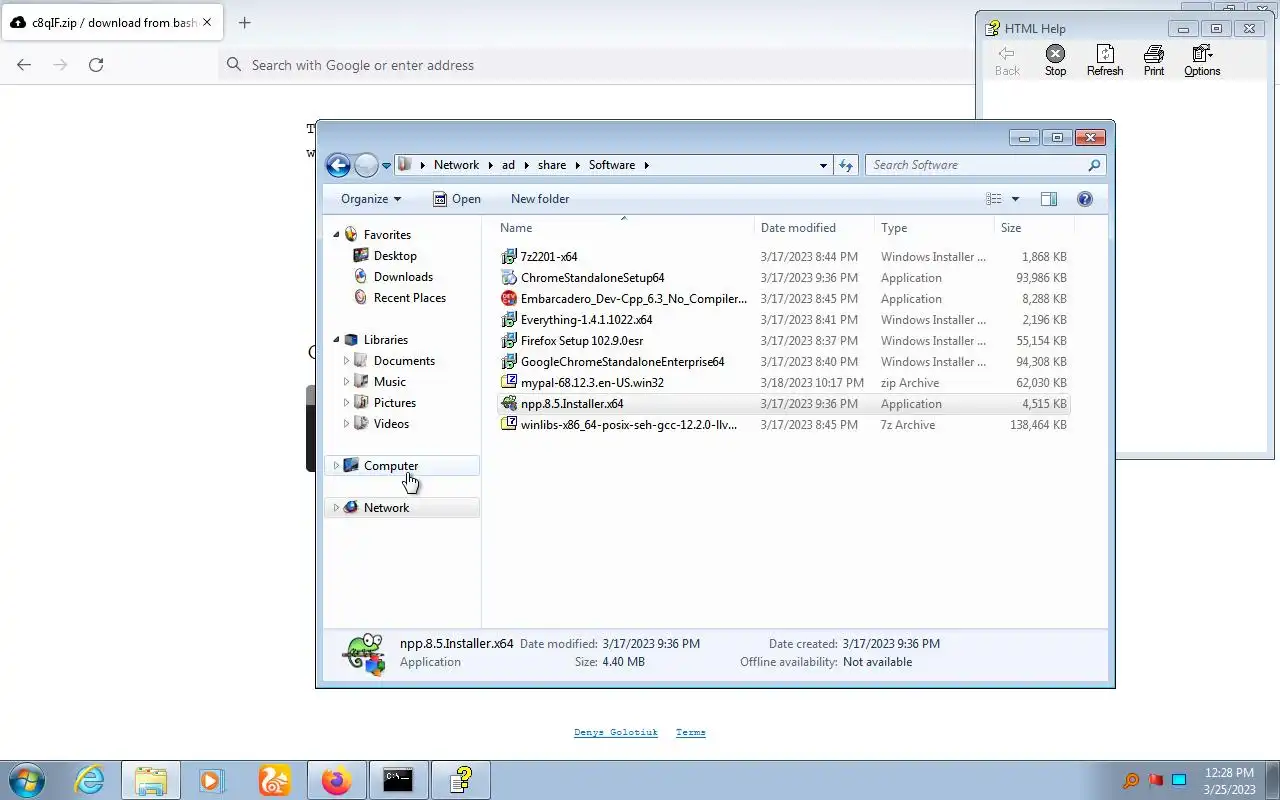This screenshot has height=800, width=1280.
Task: Open the view options dropdown arrow
Action: (x=1015, y=199)
